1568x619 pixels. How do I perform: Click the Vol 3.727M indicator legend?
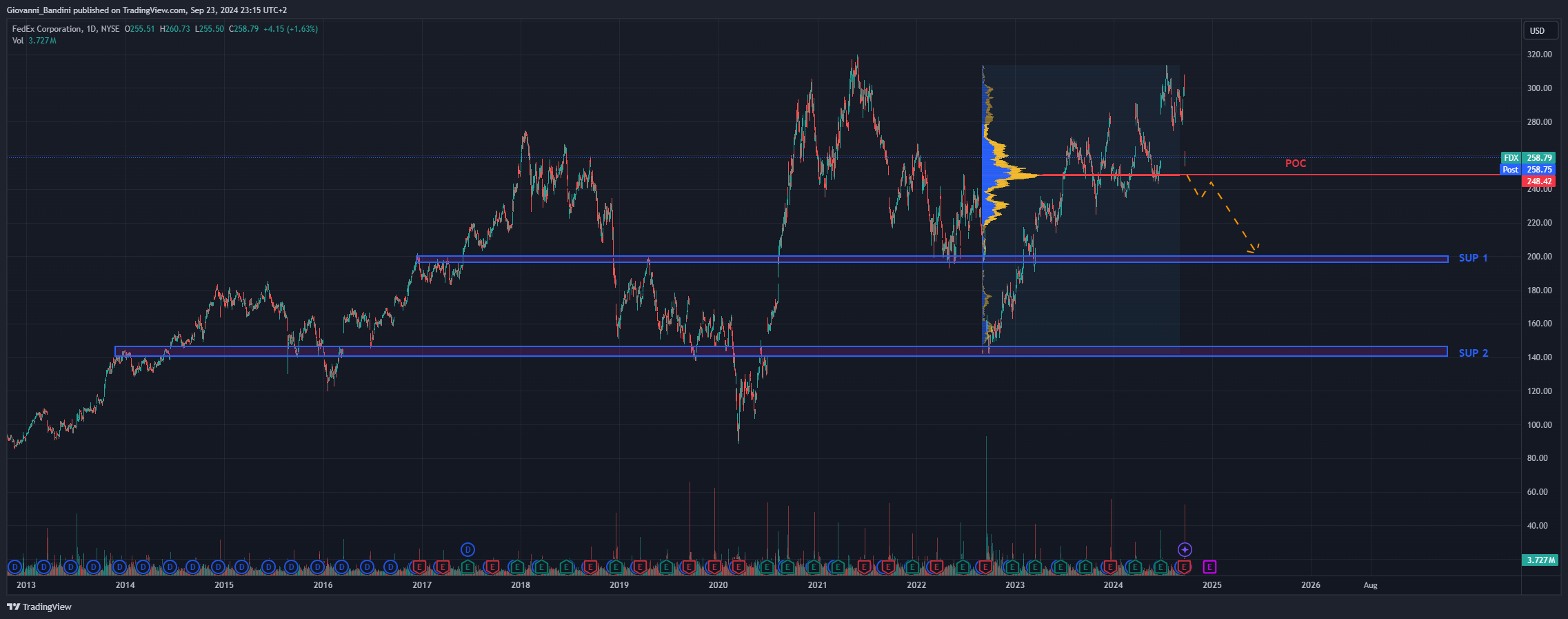click(x=34, y=41)
